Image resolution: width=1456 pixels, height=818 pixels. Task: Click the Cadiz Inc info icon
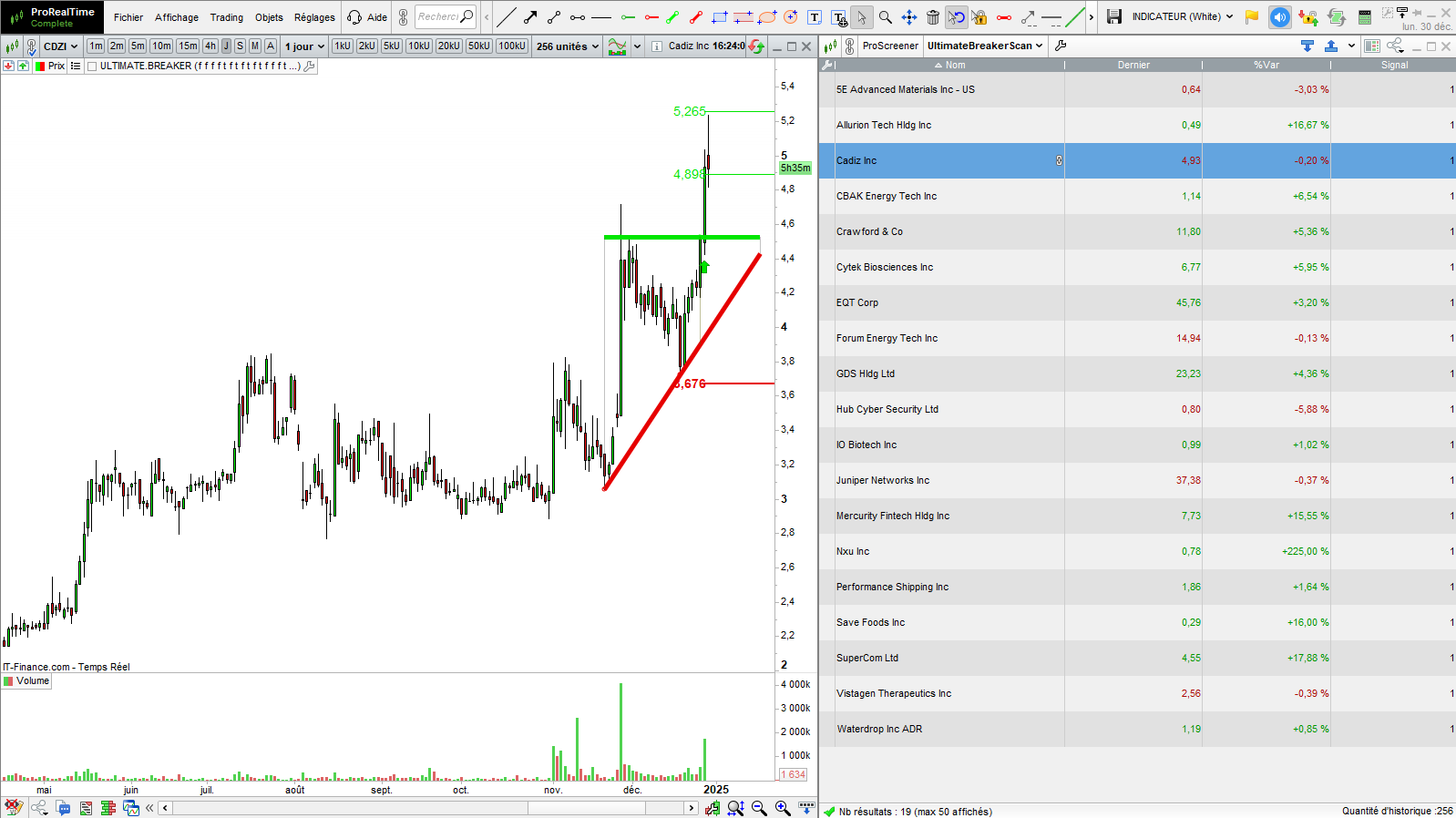(657, 46)
